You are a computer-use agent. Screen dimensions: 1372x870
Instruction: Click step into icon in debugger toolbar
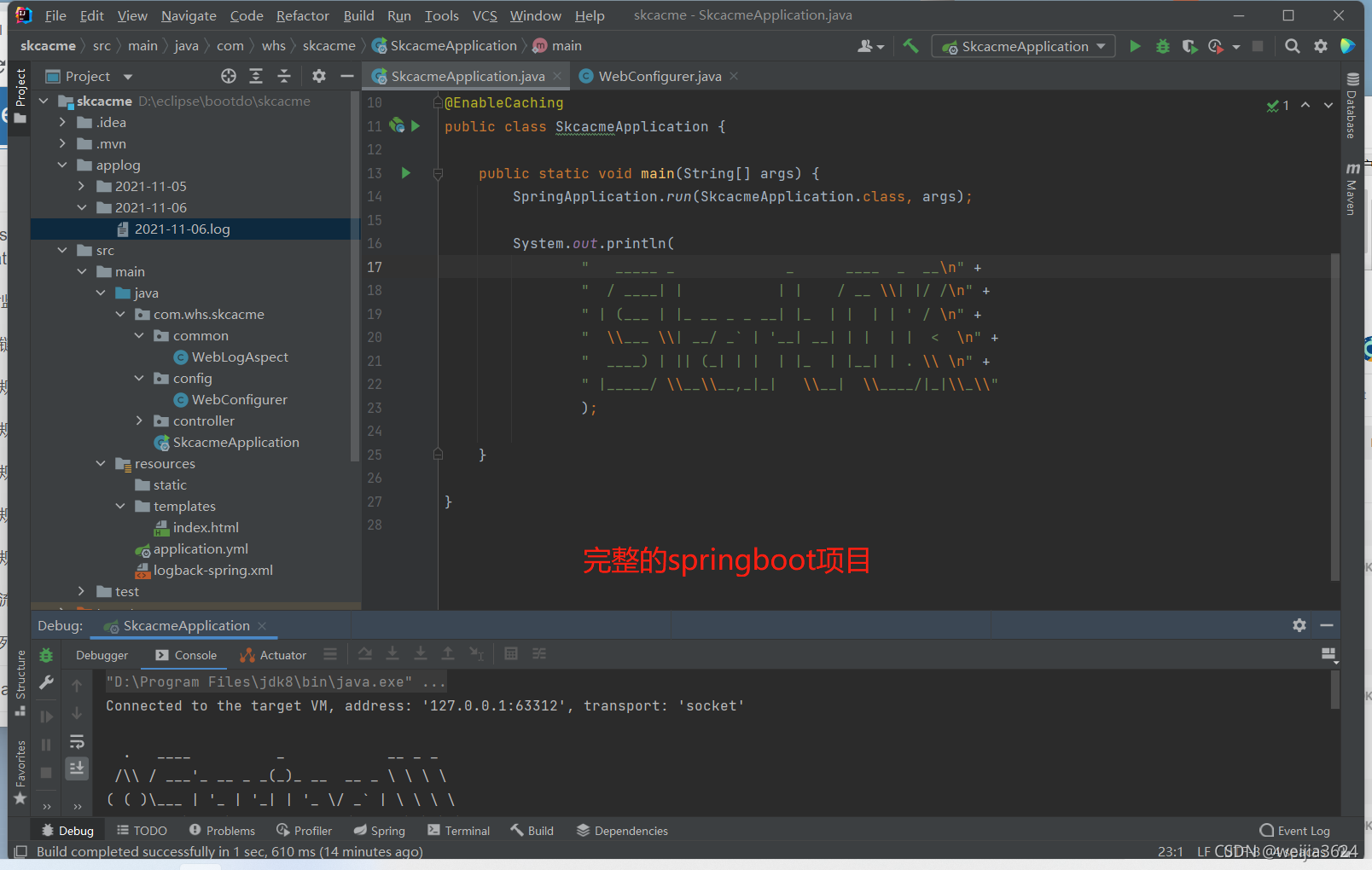click(392, 654)
